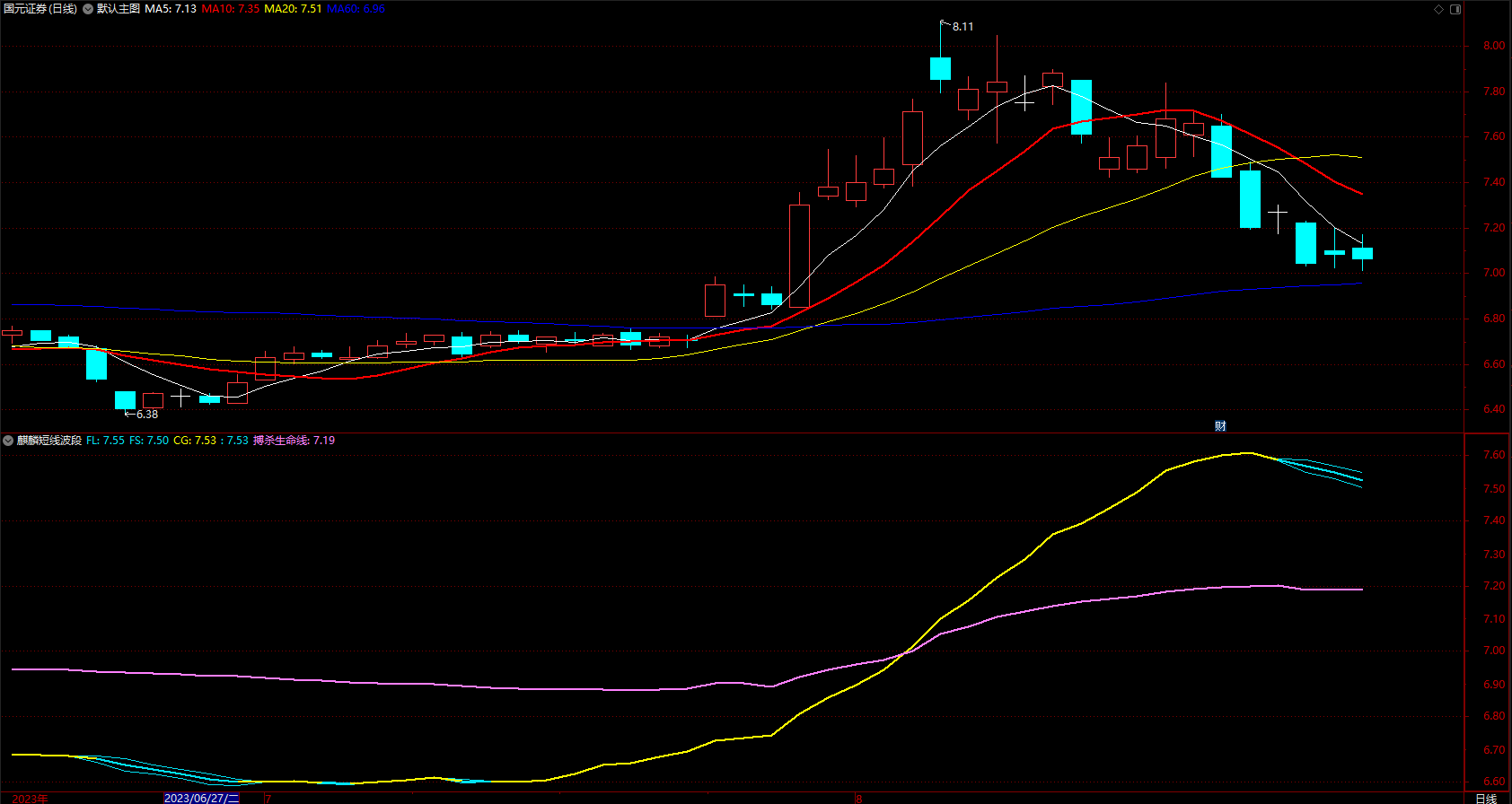Click the diamond icon at top right

click(1438, 9)
